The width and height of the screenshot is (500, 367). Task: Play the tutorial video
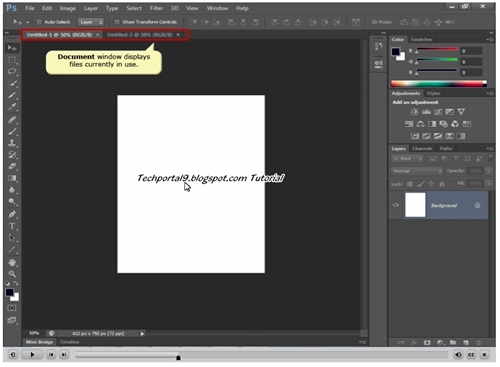point(32,355)
